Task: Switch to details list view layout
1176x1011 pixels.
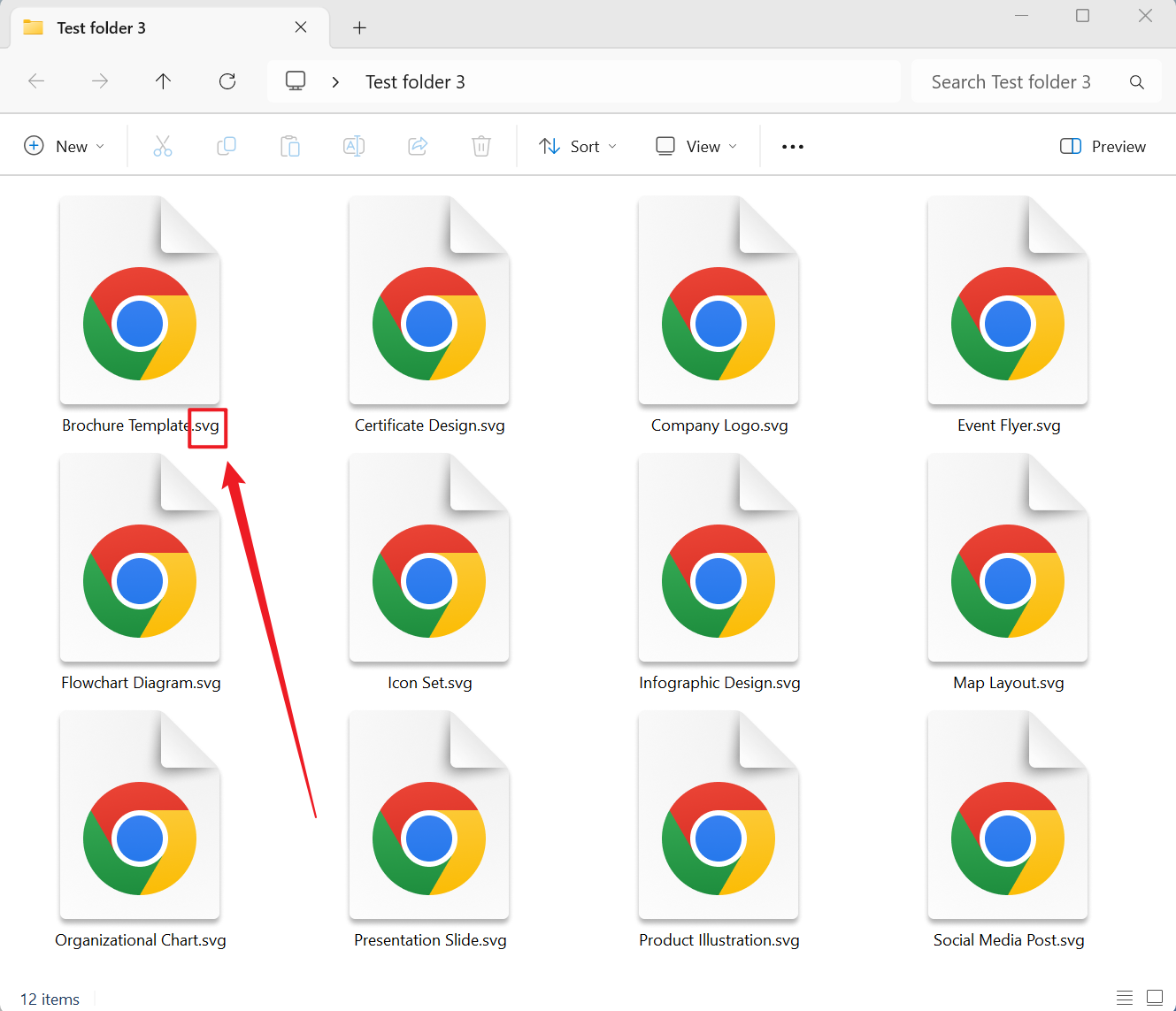Action: pyautogui.click(x=1125, y=998)
